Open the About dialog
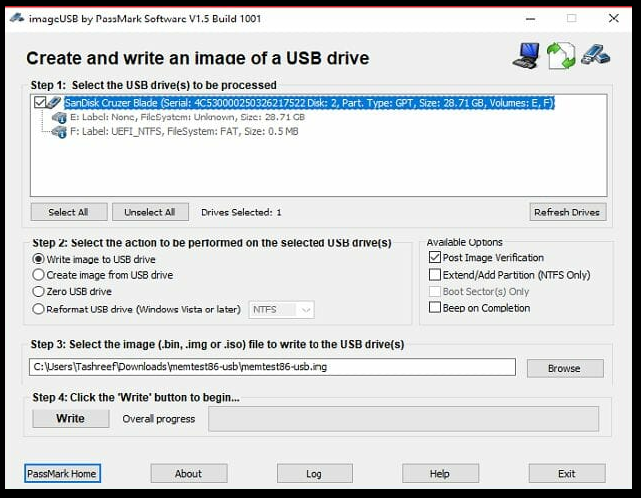 tap(188, 473)
